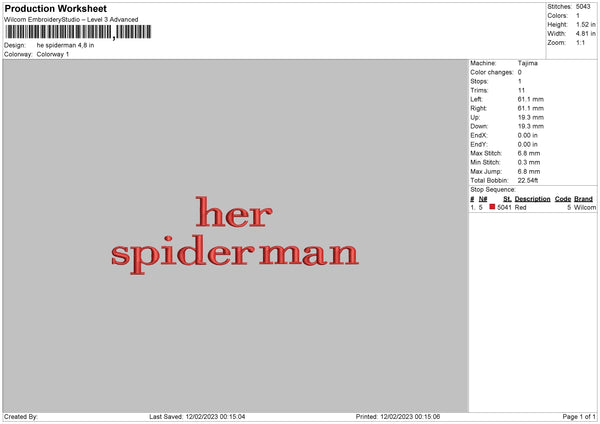
Task: Click the Code column header
Action: (x=562, y=199)
